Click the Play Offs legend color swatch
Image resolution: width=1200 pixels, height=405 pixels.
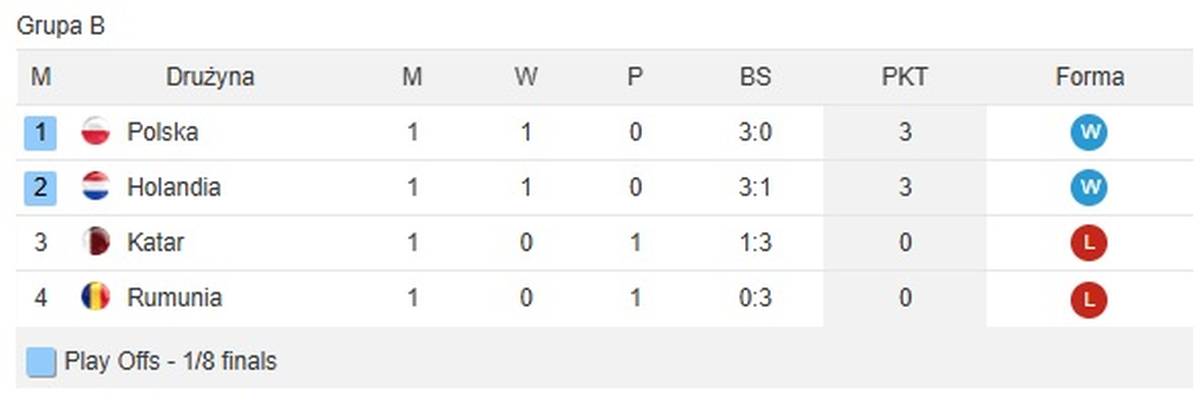click(x=41, y=362)
